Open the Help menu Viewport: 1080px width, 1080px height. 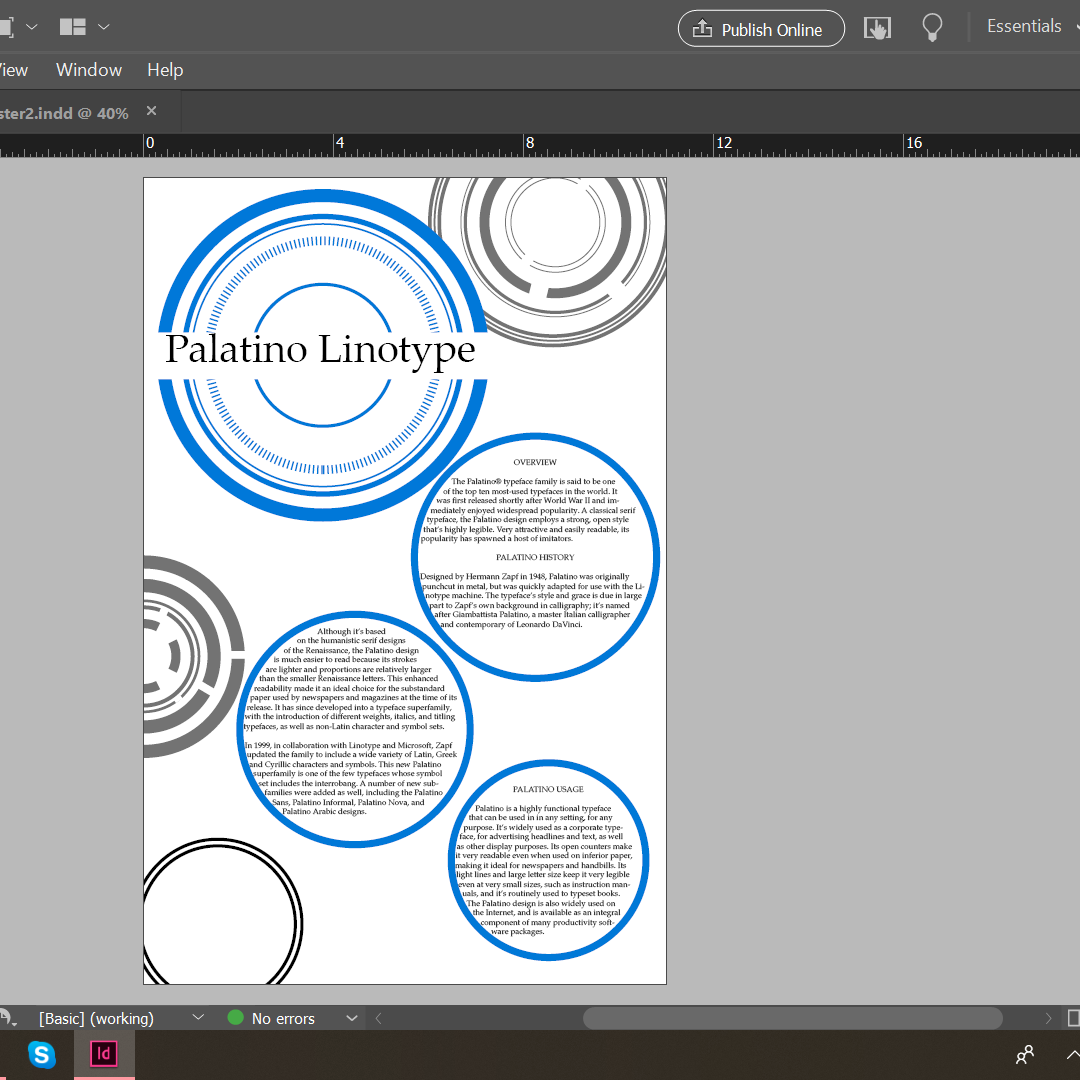(165, 70)
